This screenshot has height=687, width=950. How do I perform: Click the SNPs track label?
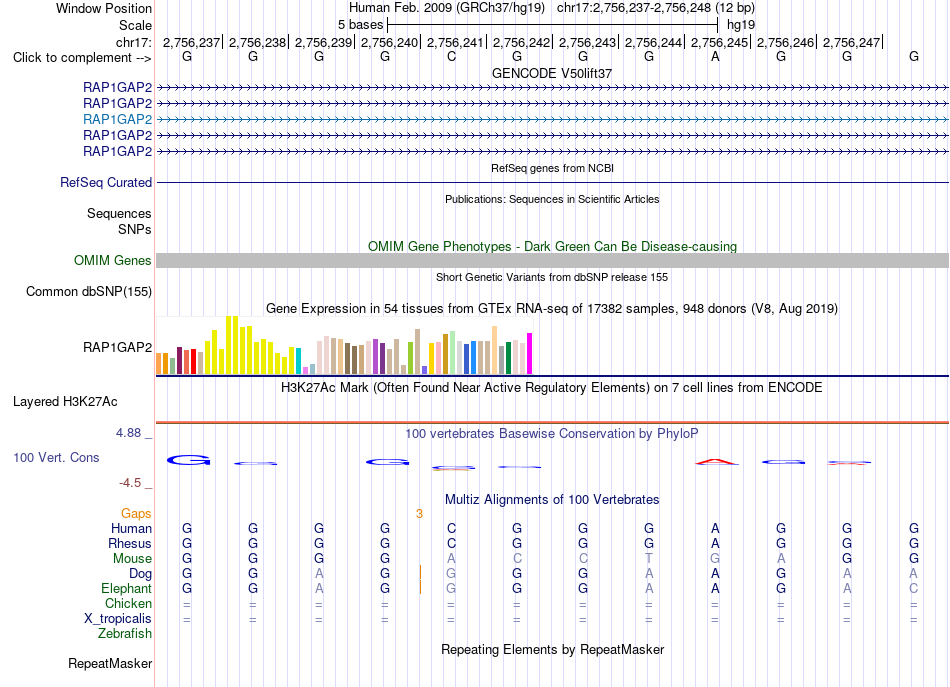(x=135, y=230)
